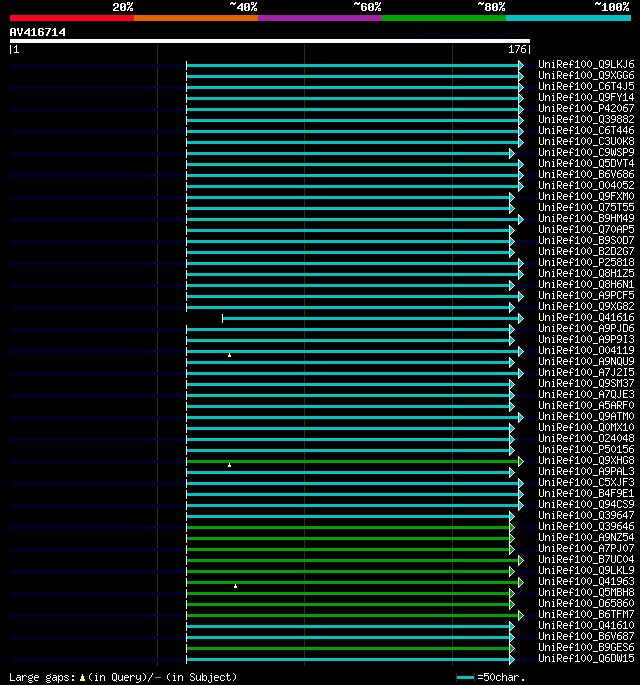Click the green arrowhead ending Q41963 alignment
Image resolution: width=640 pixels, height=685 pixels.
click(x=521, y=582)
